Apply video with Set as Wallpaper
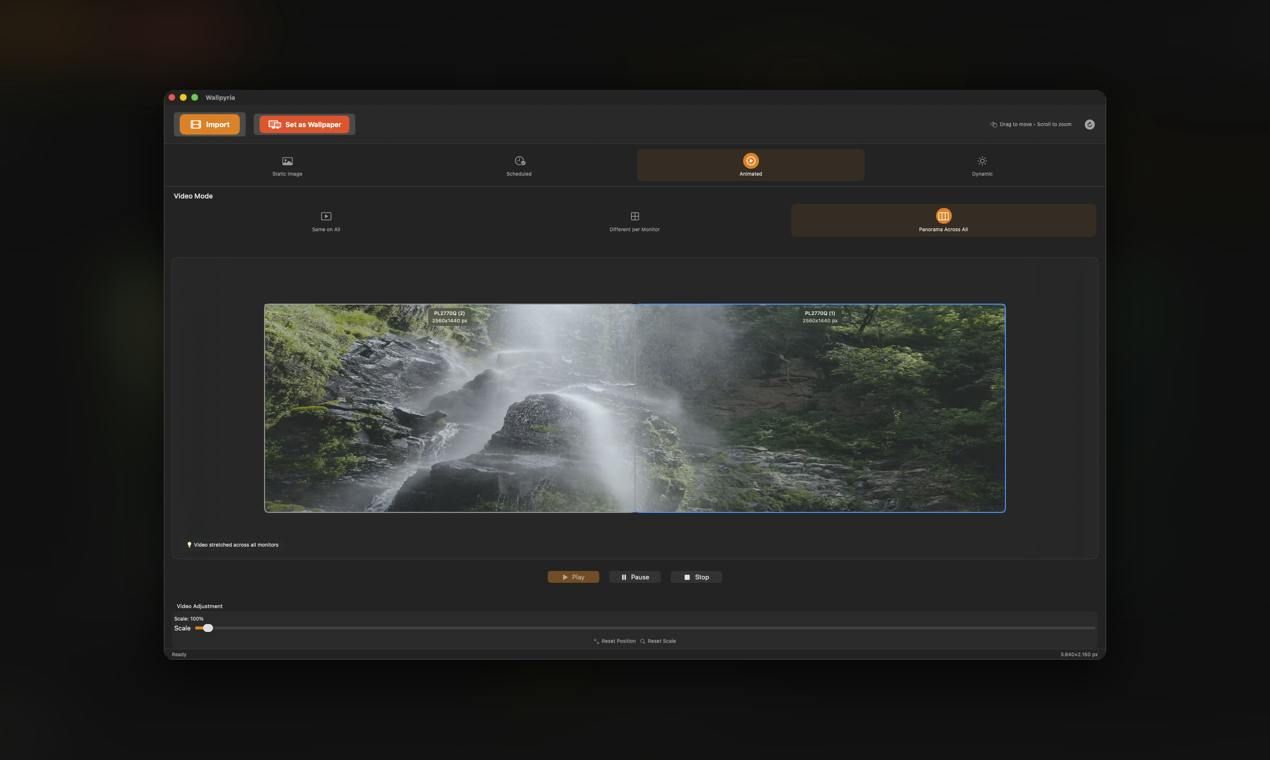The height and width of the screenshot is (760, 1270). [304, 125]
